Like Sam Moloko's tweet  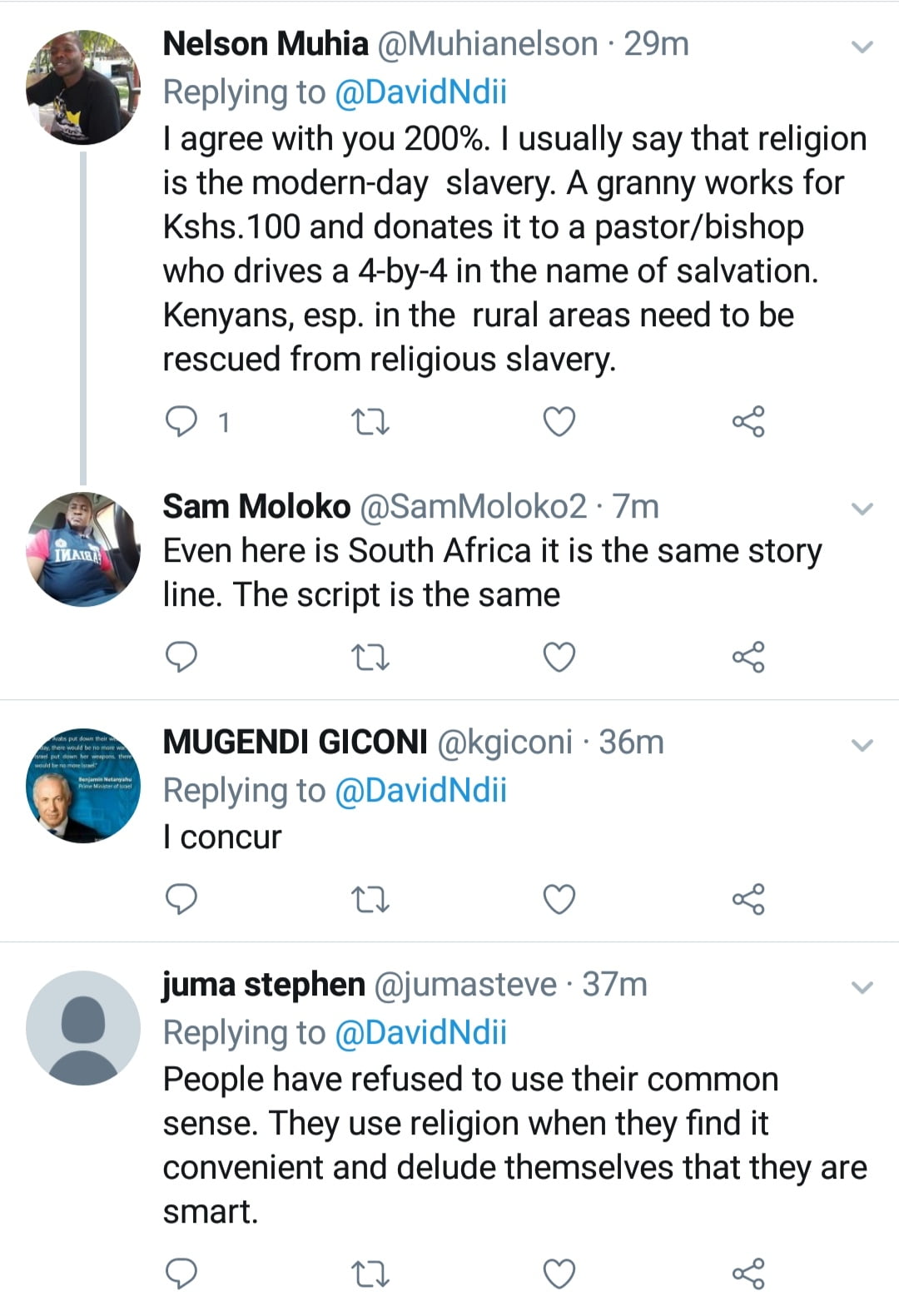(559, 658)
